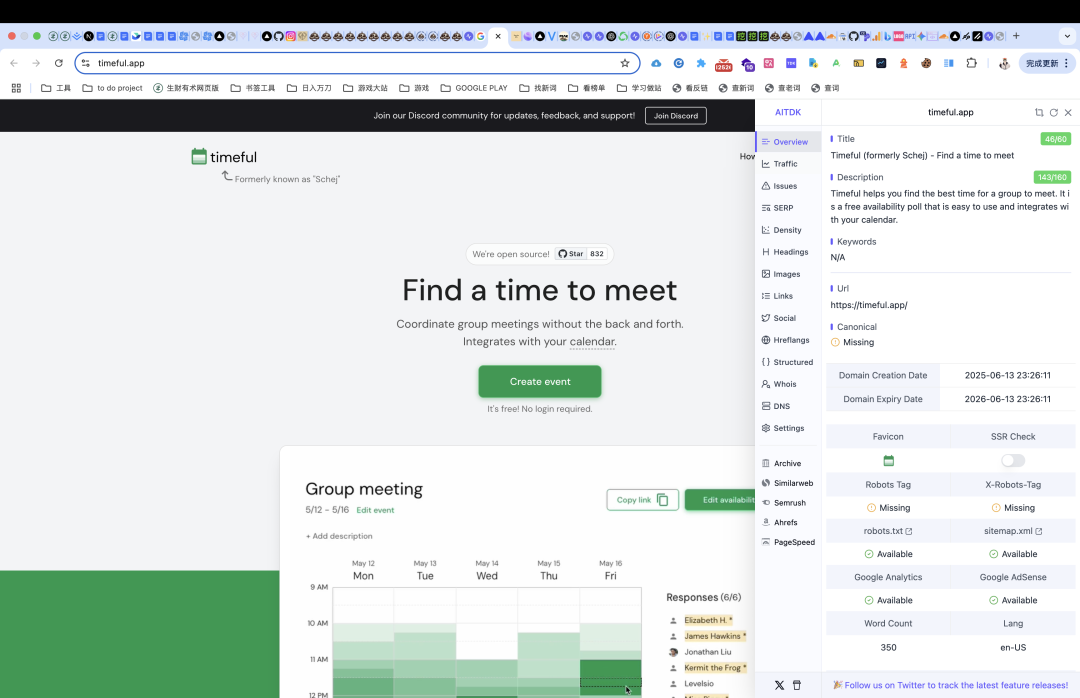Viewport: 1080px width, 698px height.
Task: Close the AITDK panel
Action: [1068, 112]
